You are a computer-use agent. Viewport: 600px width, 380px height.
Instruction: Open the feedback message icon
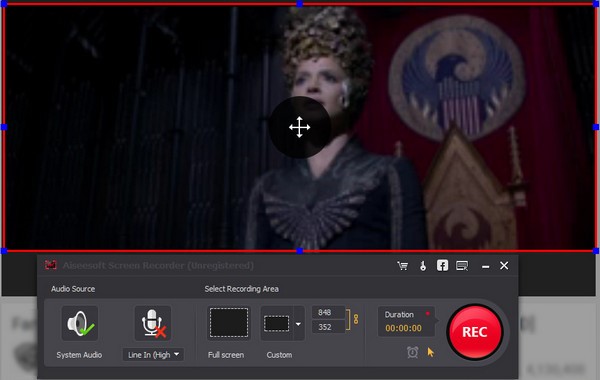tap(462, 266)
